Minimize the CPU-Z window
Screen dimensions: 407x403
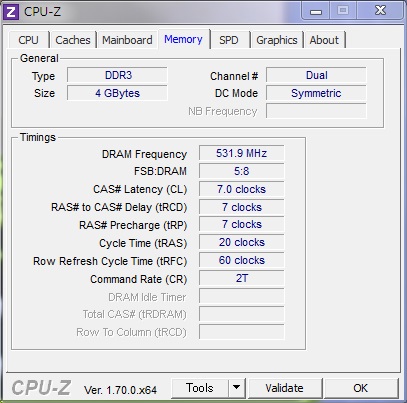[316, 12]
